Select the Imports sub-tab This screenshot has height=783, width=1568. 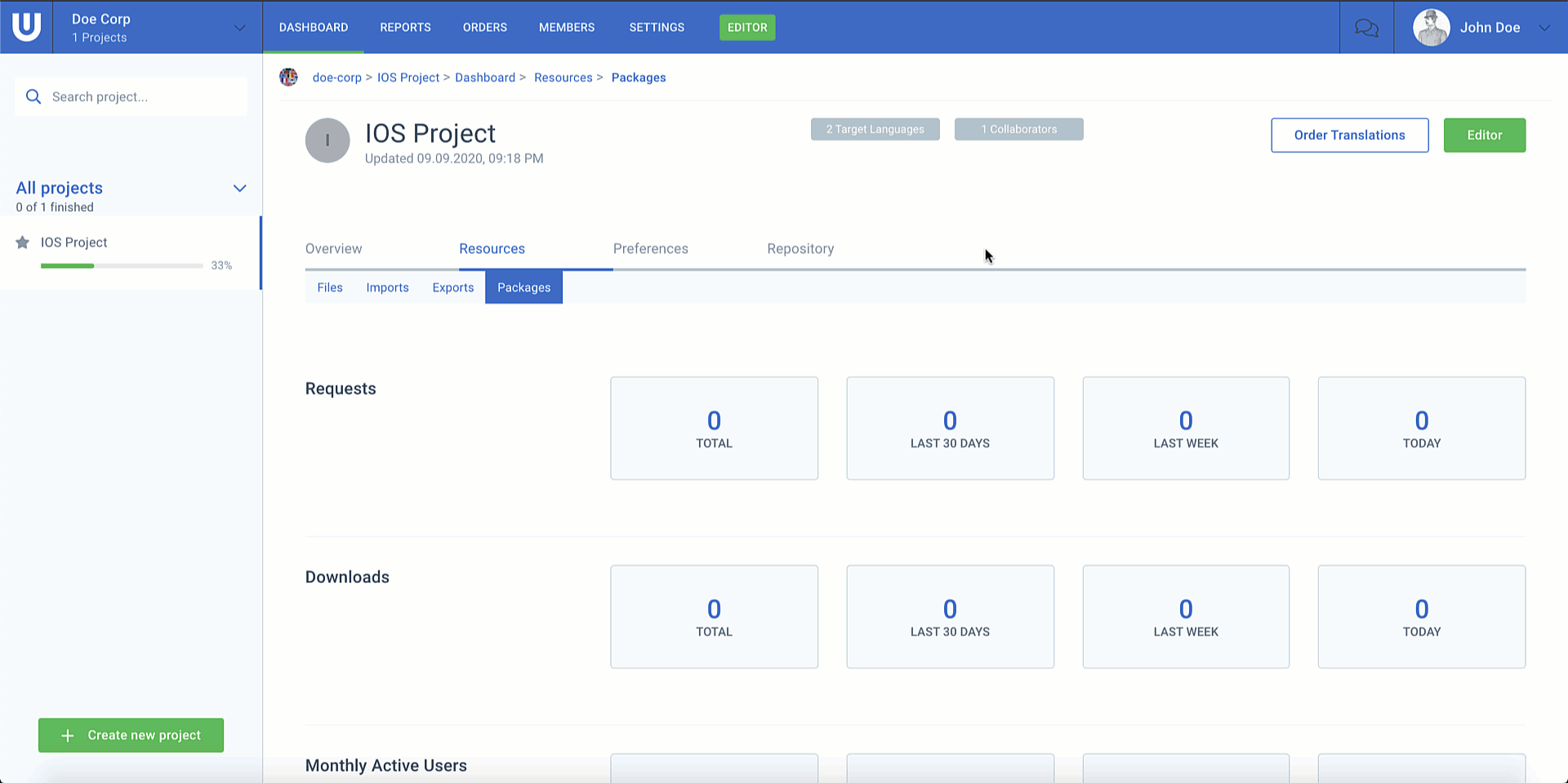click(387, 287)
